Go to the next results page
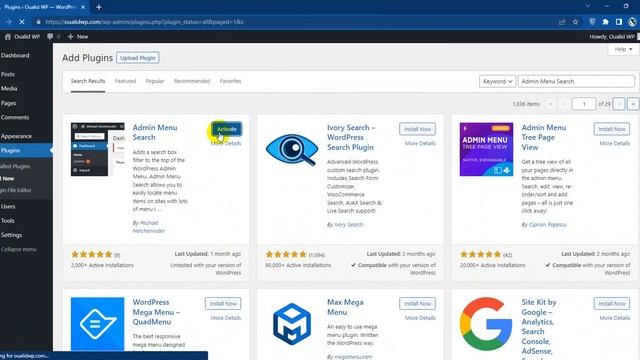640x360 pixels. tap(619, 104)
